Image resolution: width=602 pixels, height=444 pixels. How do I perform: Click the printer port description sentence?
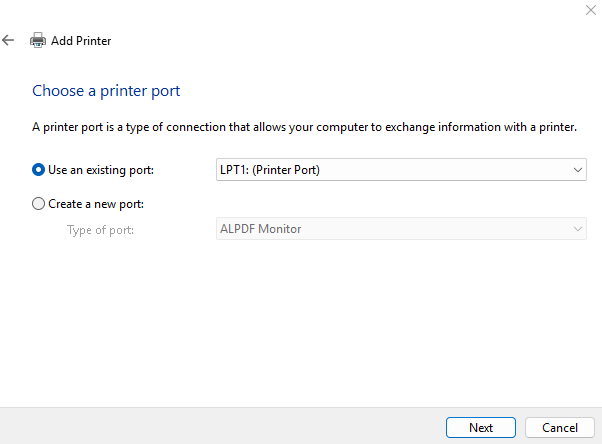pyautogui.click(x=304, y=128)
